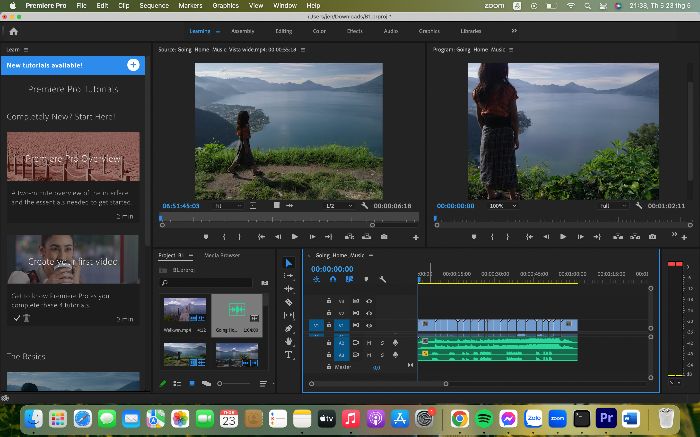
Task: Switch to Audio workspace tab
Action: click(x=391, y=31)
